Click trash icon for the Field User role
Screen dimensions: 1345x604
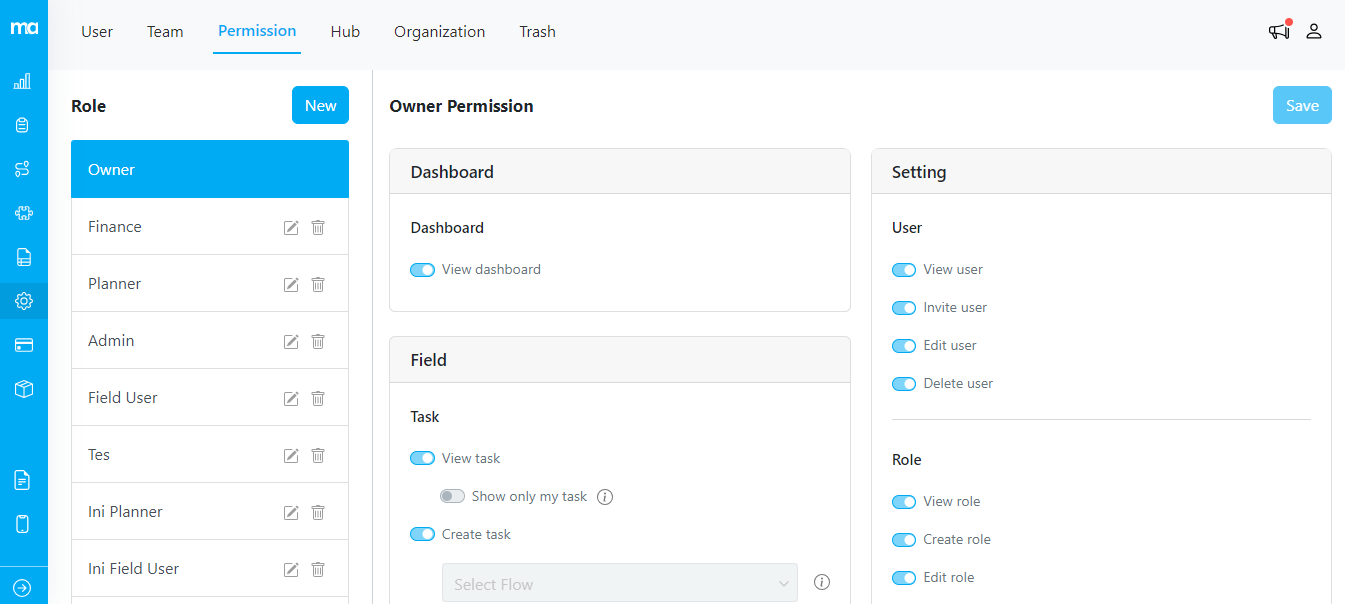click(x=318, y=399)
